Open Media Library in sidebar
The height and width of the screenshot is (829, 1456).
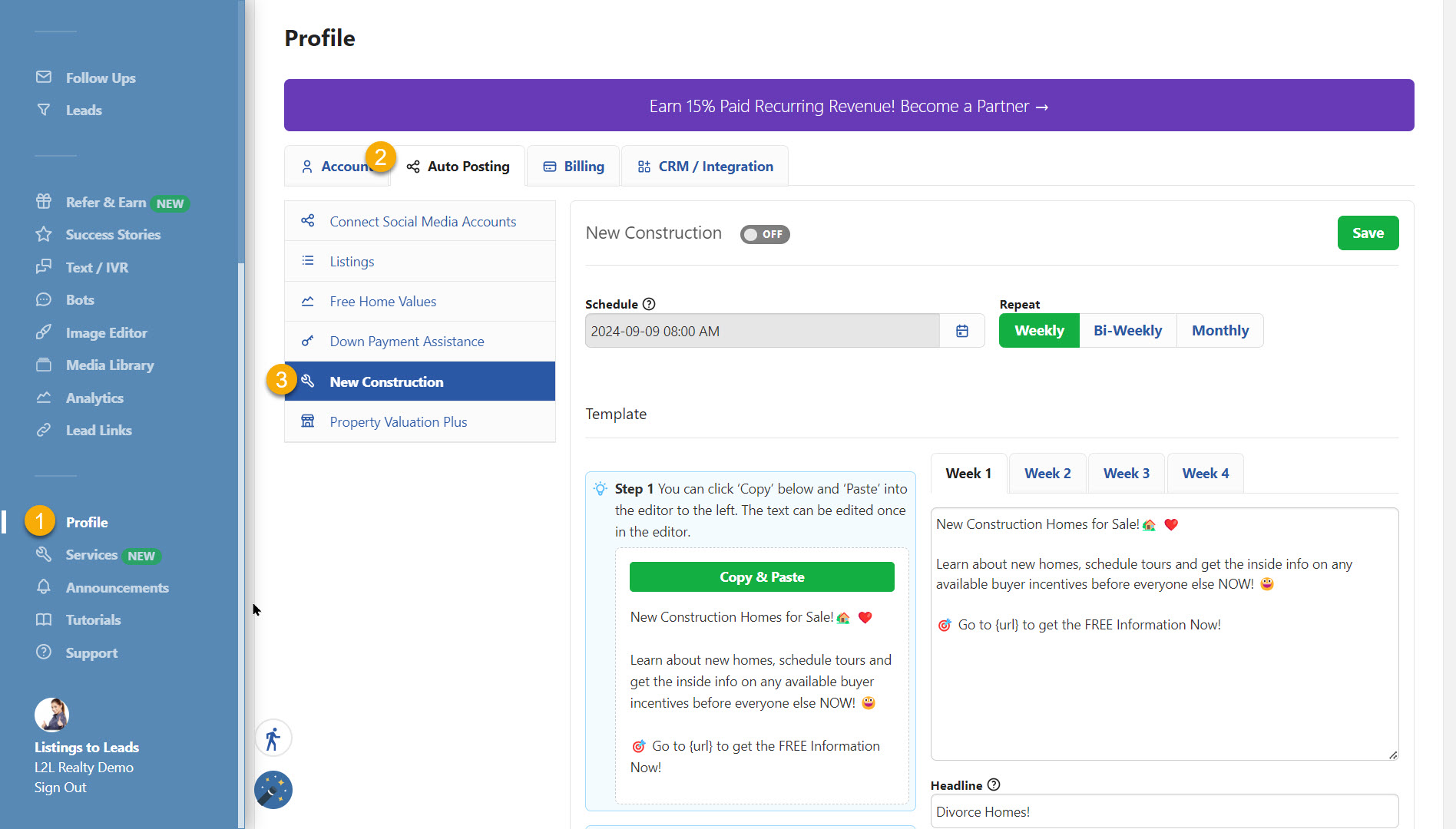109,365
